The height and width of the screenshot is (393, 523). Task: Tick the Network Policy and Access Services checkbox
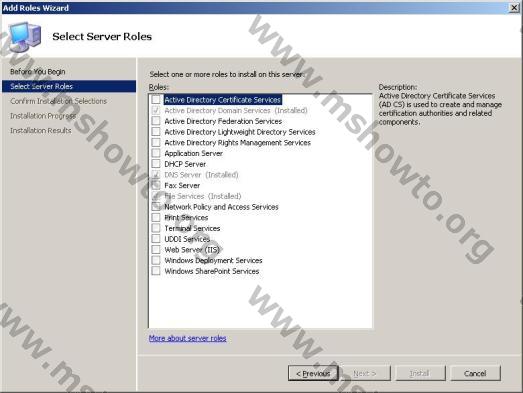(156, 207)
